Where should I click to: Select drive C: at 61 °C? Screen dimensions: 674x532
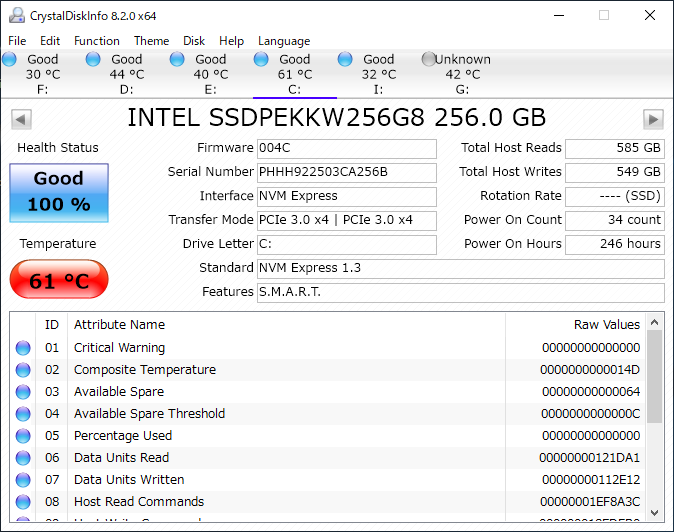(294, 74)
